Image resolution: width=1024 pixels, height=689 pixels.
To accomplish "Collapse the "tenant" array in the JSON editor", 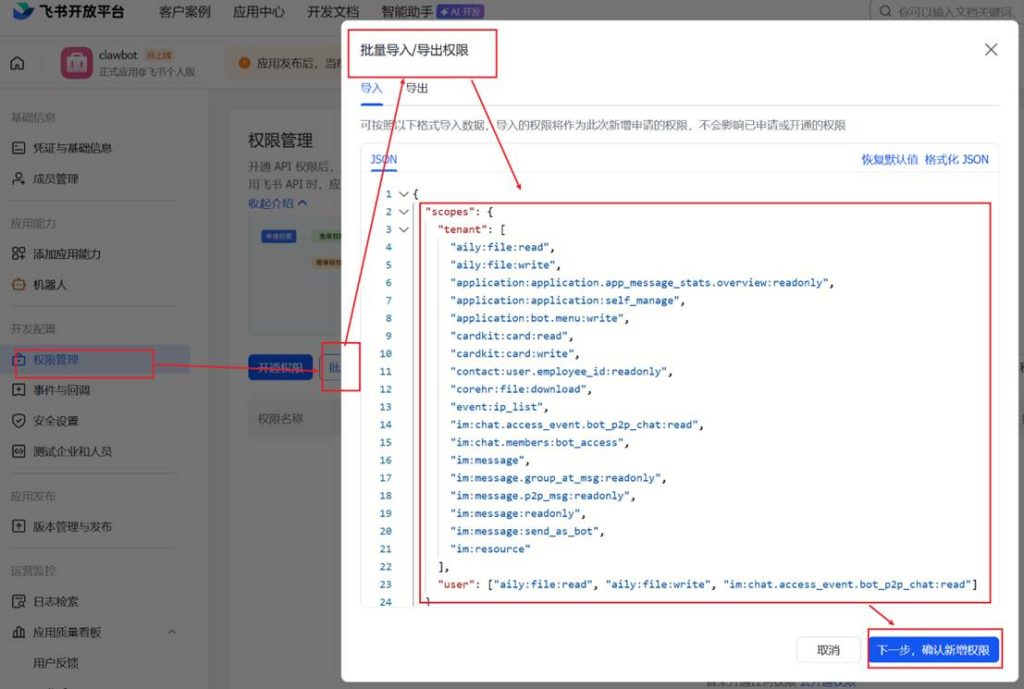I will coord(403,229).
